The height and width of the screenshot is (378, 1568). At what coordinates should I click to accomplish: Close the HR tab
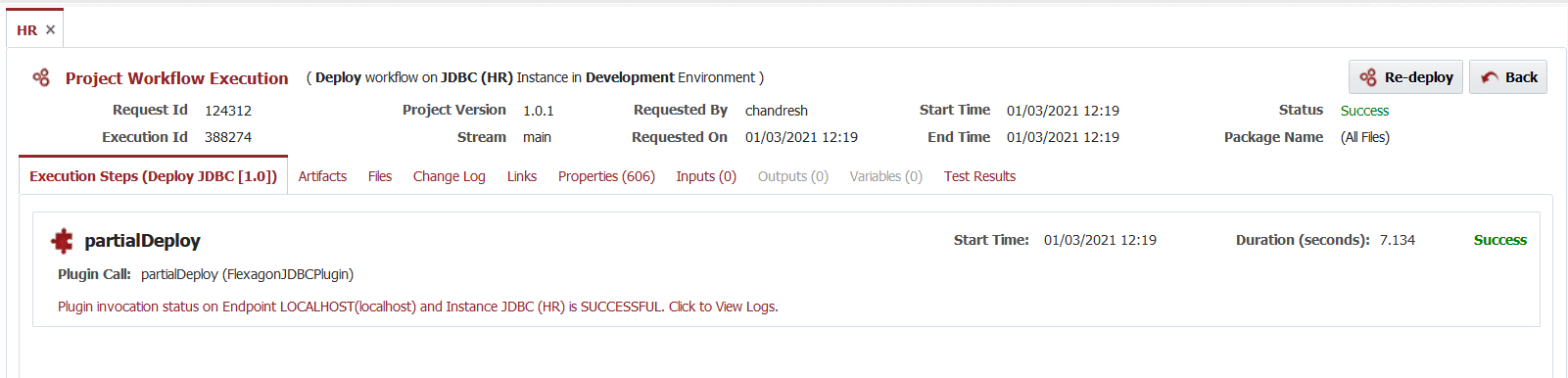click(x=50, y=30)
